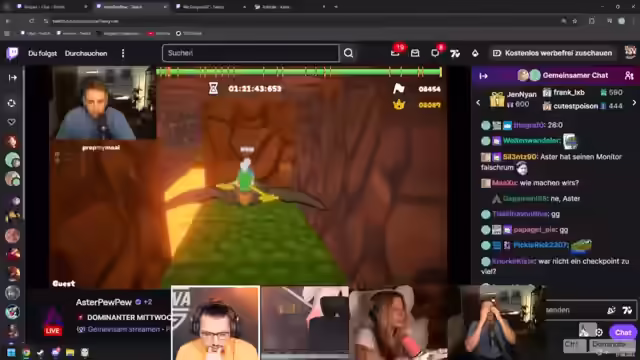Open the three-dot more menu
This screenshot has height=360, width=640.
pyautogui.click(x=123, y=53)
